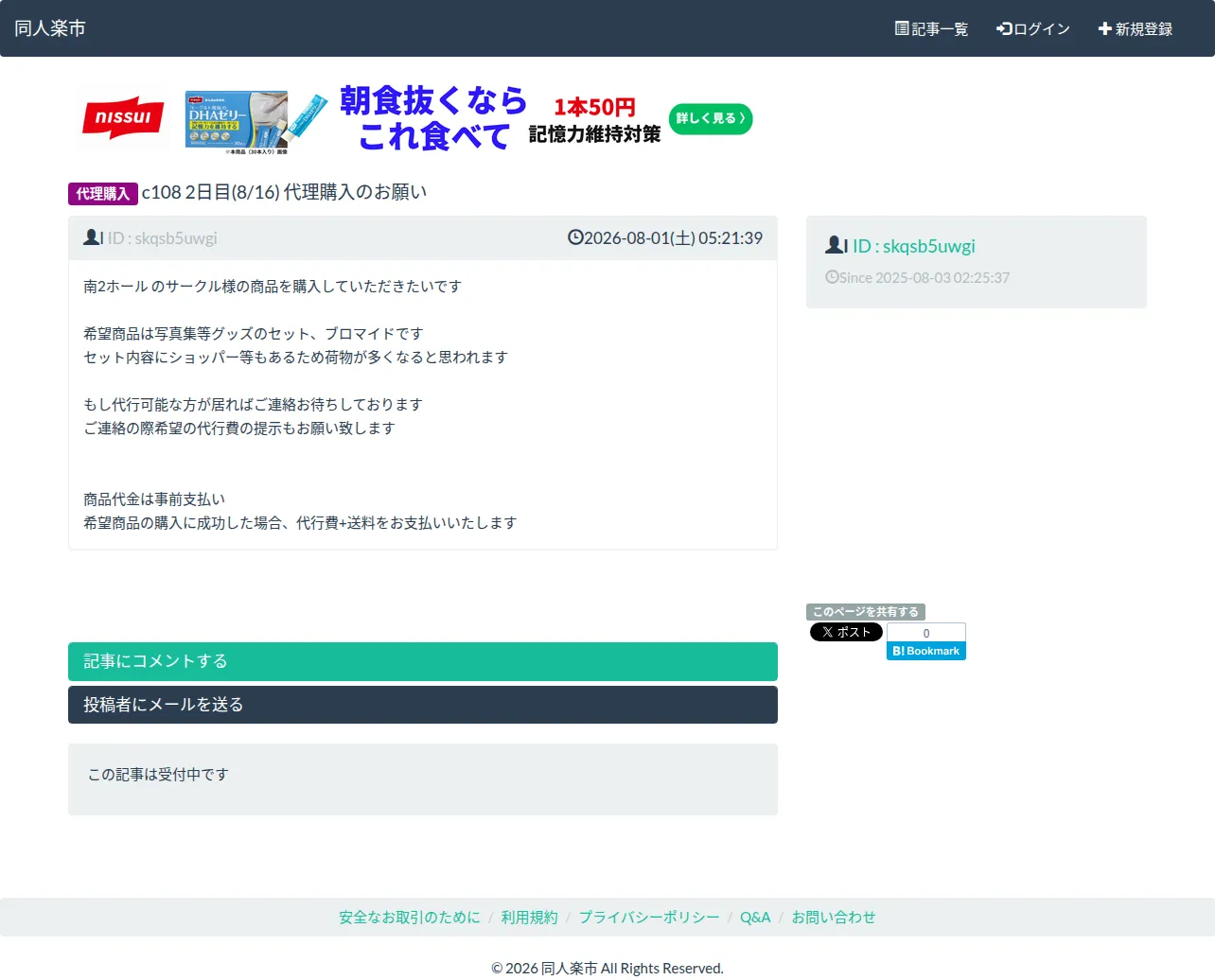Click the このページを共有する label

click(866, 612)
